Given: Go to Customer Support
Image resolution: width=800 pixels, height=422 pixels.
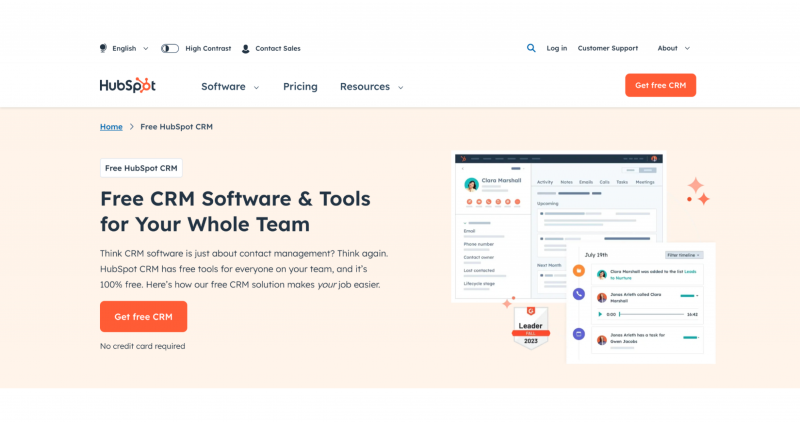Looking at the screenshot, I should [x=608, y=48].
